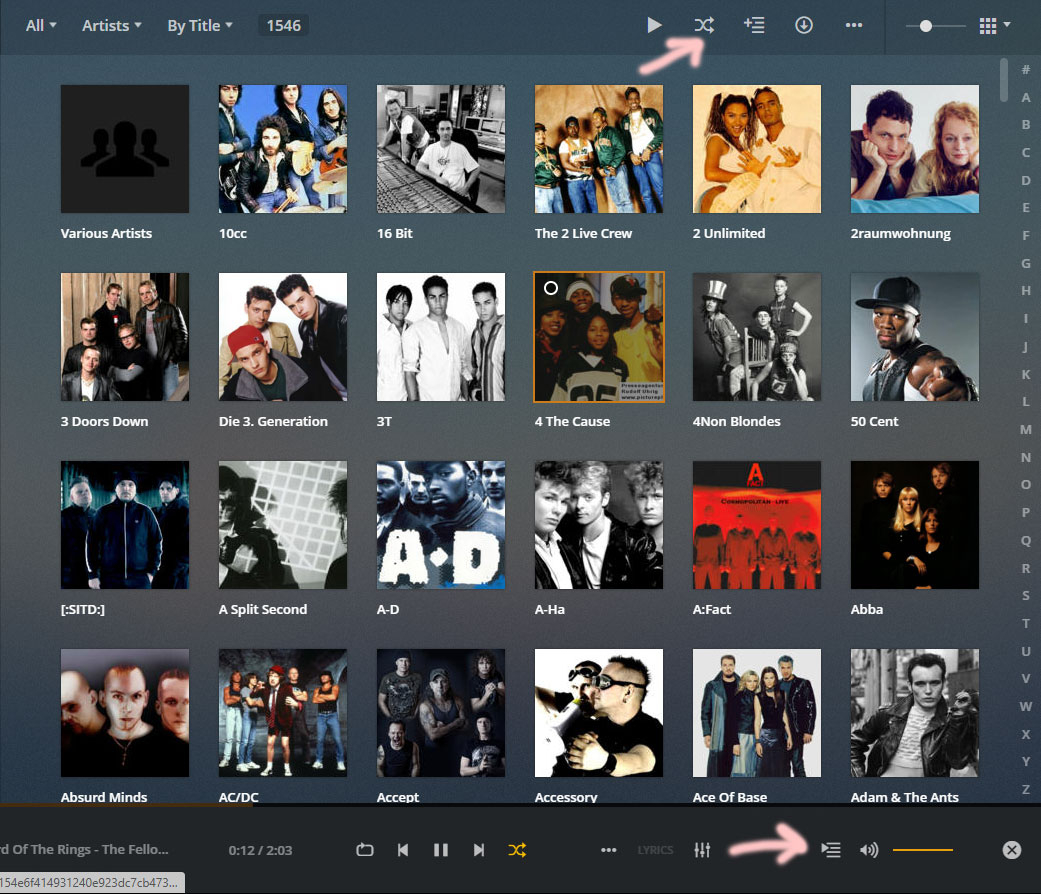This screenshot has width=1041, height=894.
Task: Open the grid view mode dropdown
Action: (995, 25)
